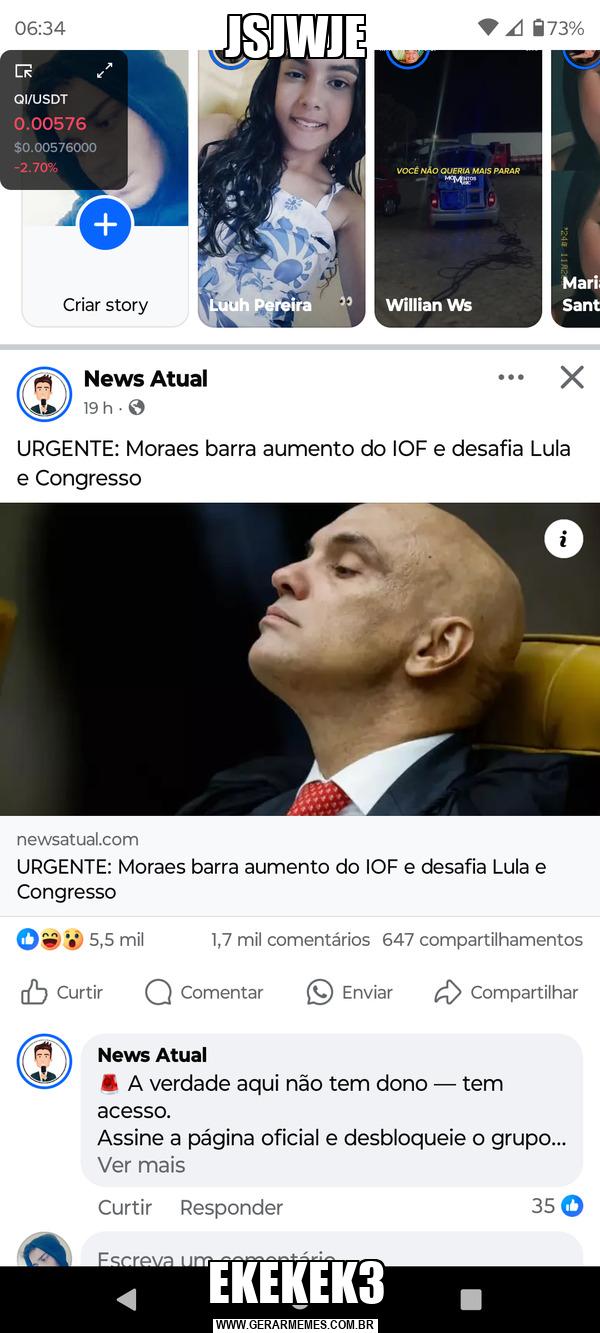Tap the Android back navigation button
The width and height of the screenshot is (600, 1333).
point(127,1299)
